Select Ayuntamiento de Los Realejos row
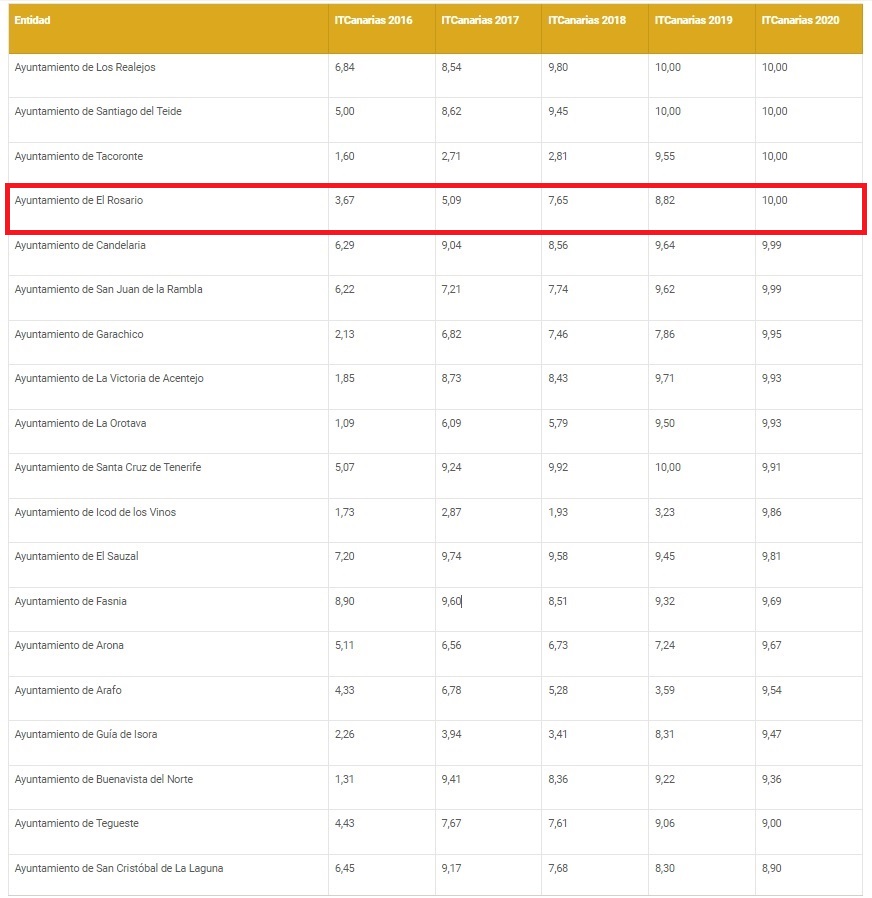Image resolution: width=872 pixels, height=898 pixels. pyautogui.click(x=85, y=67)
